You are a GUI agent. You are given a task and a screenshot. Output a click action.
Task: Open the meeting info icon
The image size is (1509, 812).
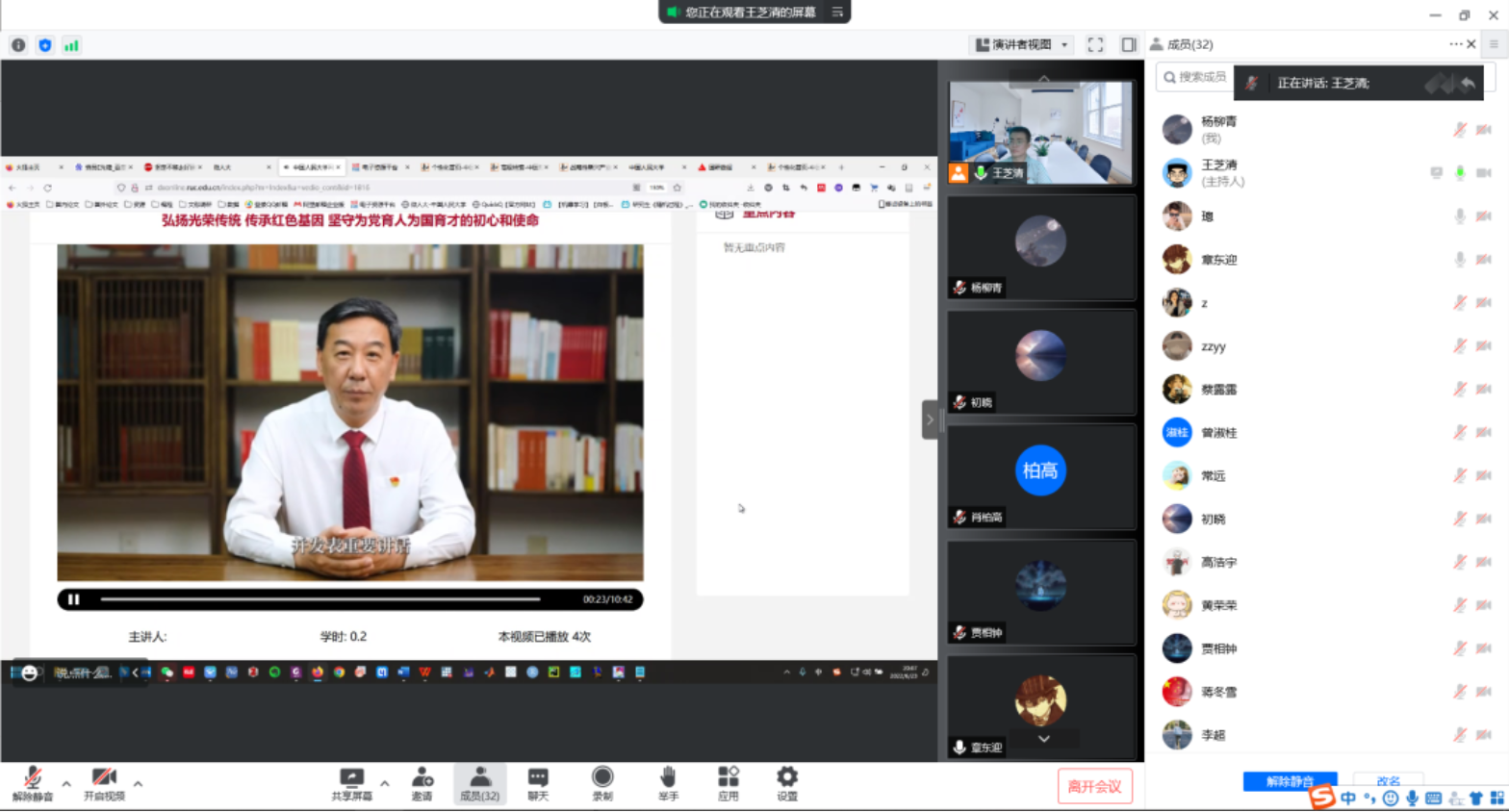[x=18, y=45]
